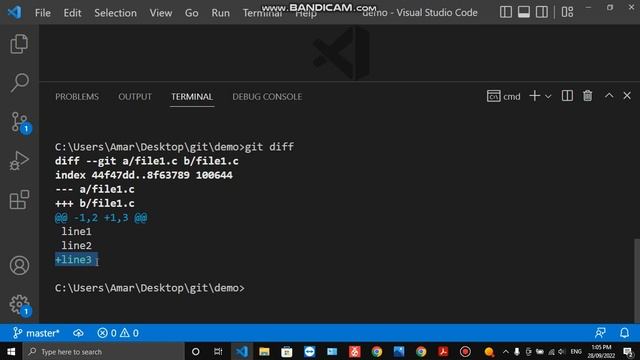Viewport: 640px width, 360px height.
Task: Open the Windows Start button
Action: click(x=11, y=351)
